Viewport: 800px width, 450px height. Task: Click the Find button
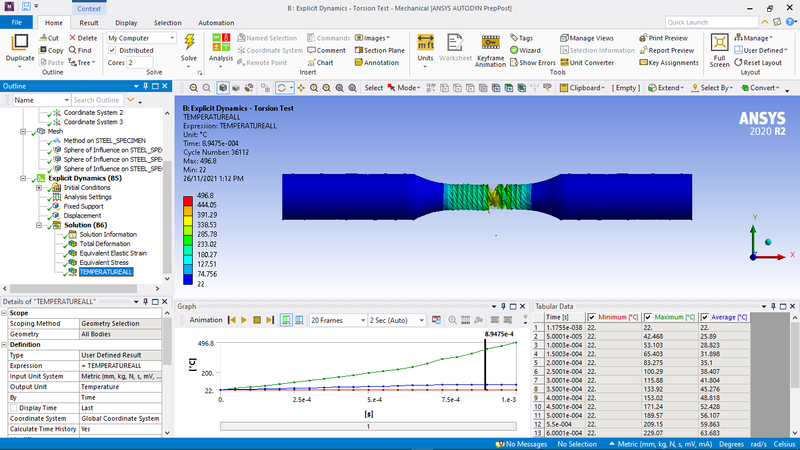(81, 50)
